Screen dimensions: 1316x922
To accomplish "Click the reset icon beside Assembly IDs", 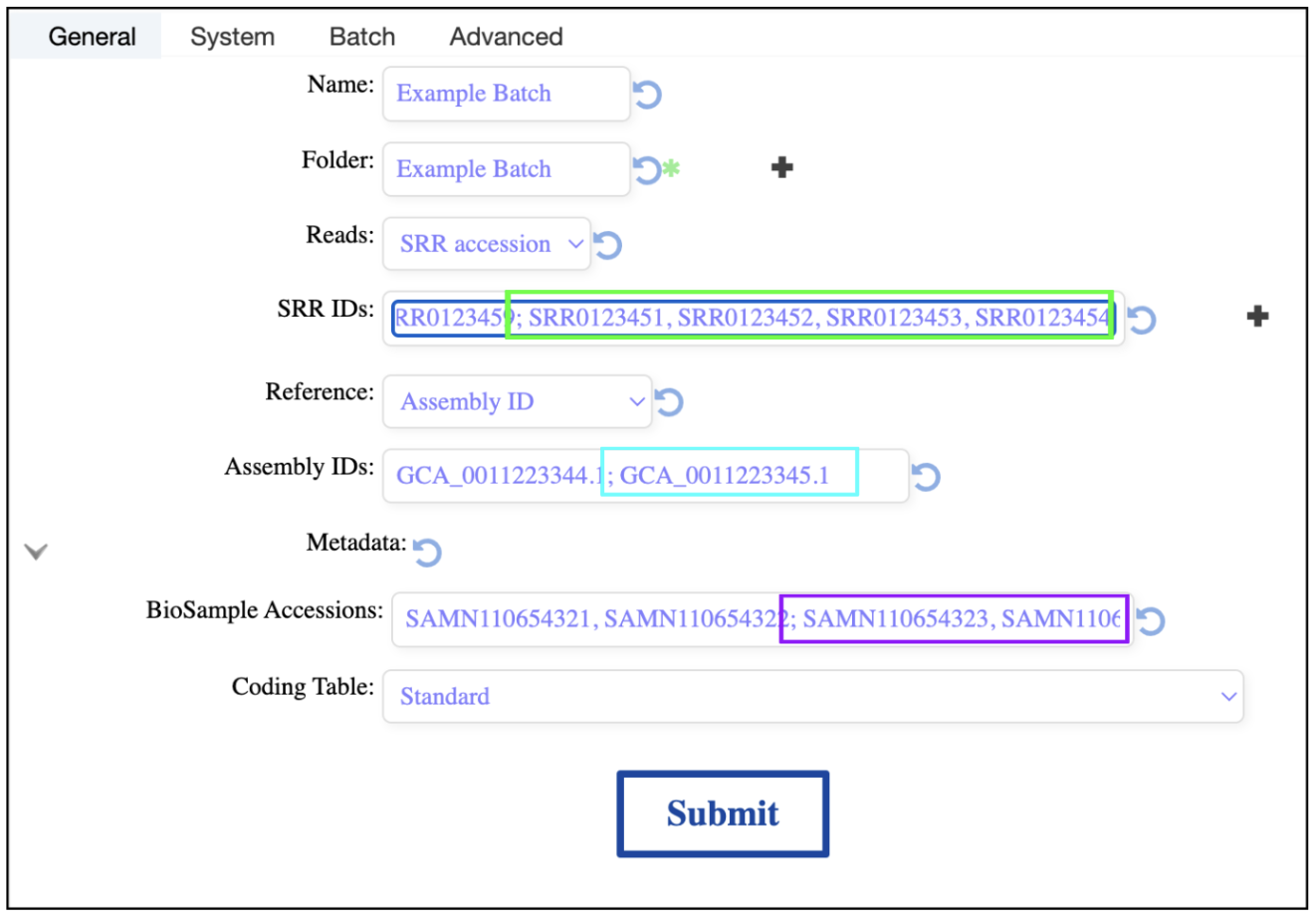I will 927,476.
